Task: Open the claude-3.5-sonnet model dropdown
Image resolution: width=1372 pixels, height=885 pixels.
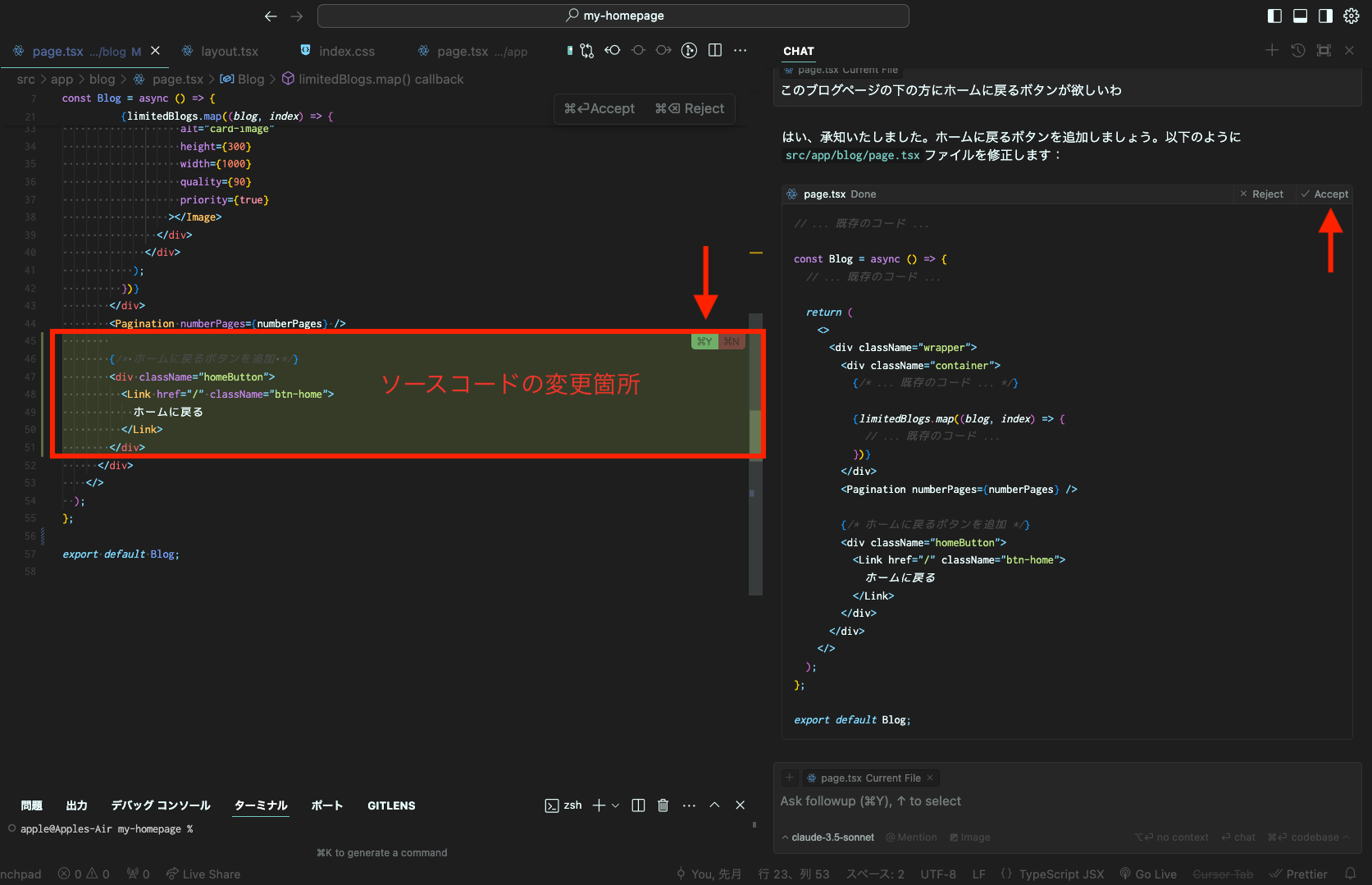Action: pos(828,837)
